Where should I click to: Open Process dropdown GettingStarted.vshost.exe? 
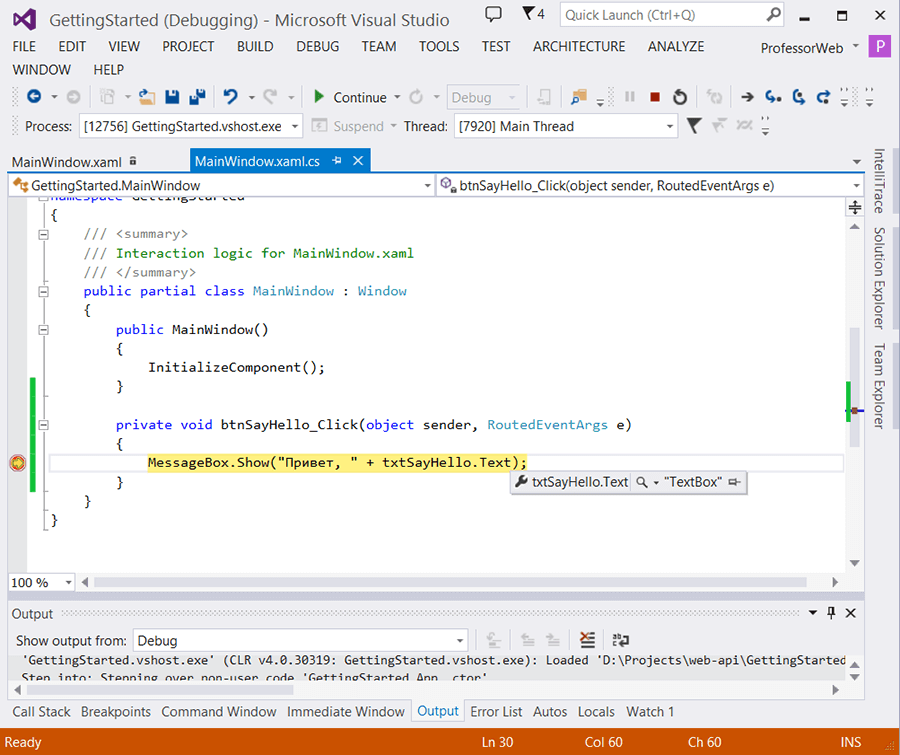point(191,126)
